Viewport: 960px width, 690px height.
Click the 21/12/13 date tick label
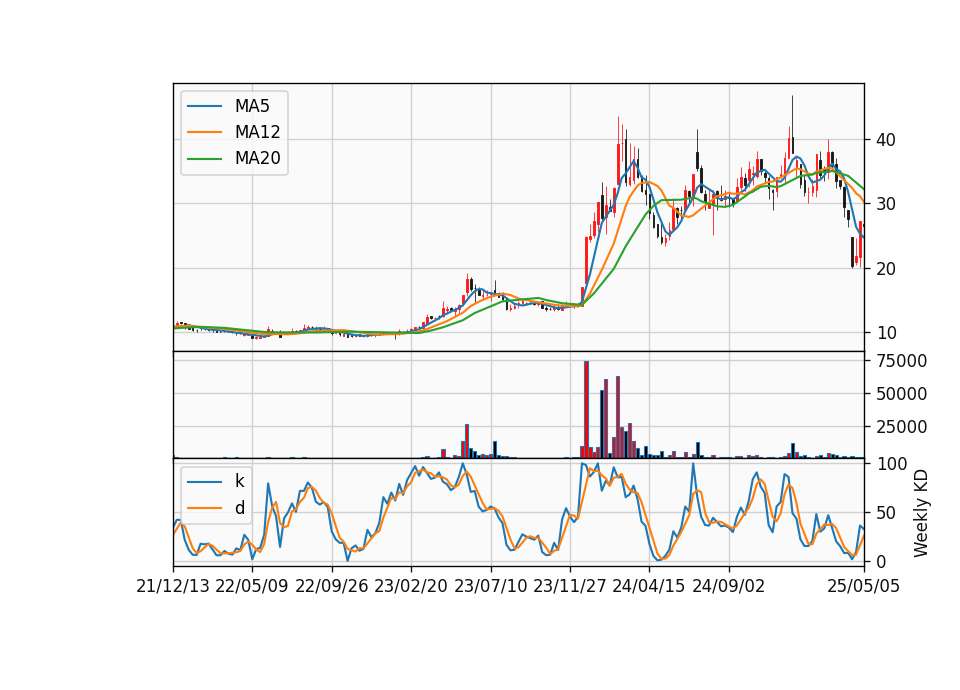click(173, 586)
